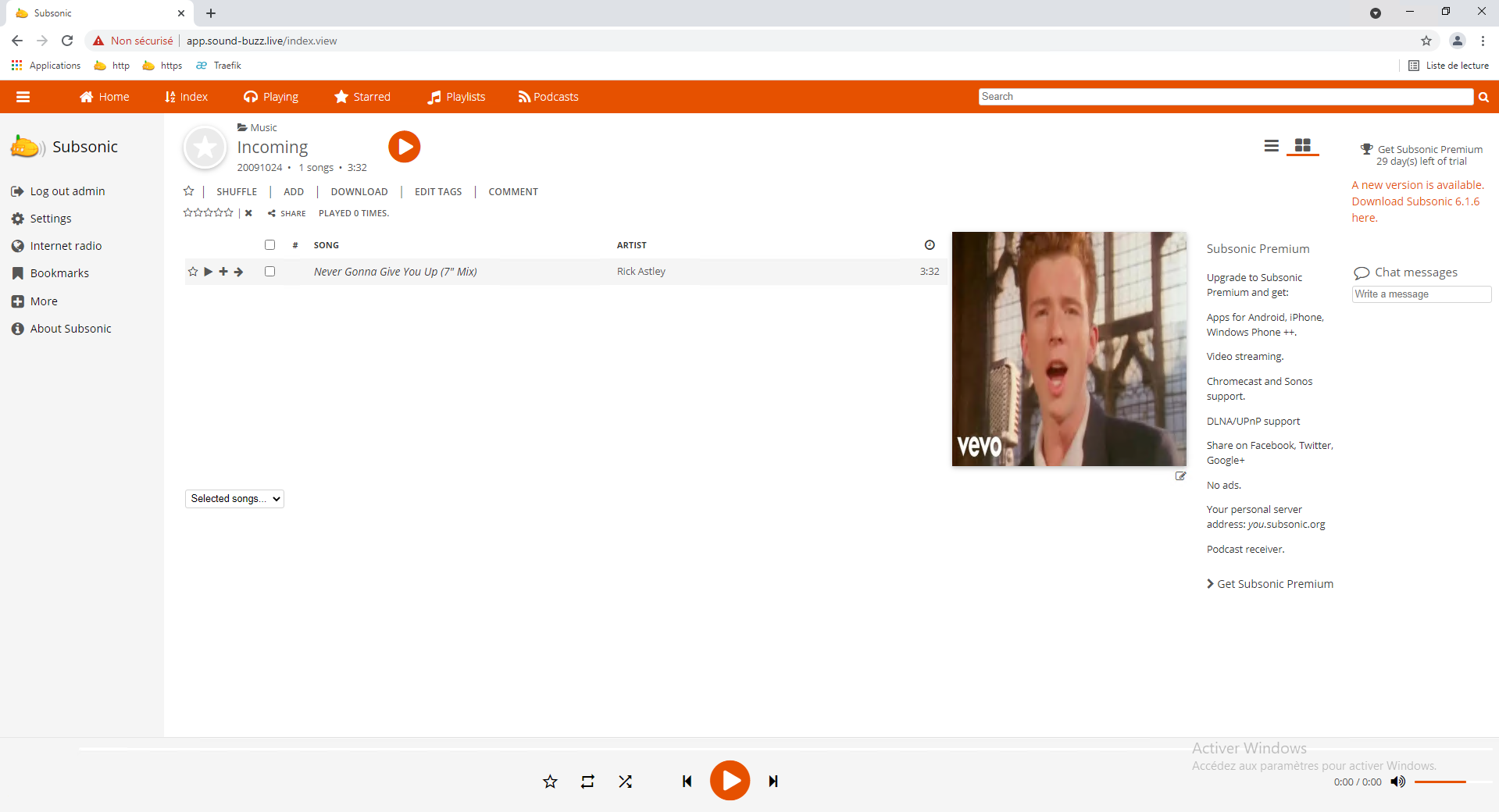
Task: Click the edit cover art icon
Action: coord(1181,475)
